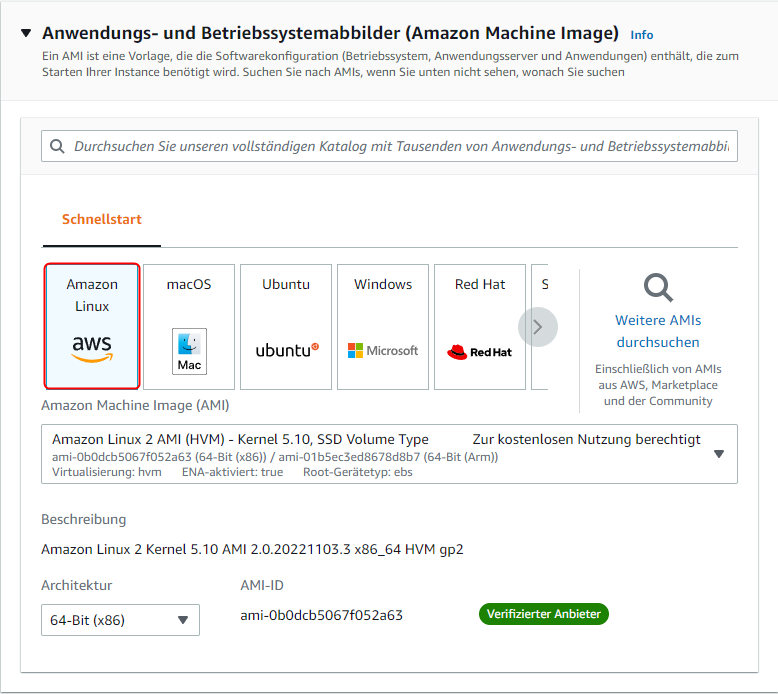The width and height of the screenshot is (778, 694).
Task: Switch to the Schnellstart tab
Action: [x=102, y=219]
